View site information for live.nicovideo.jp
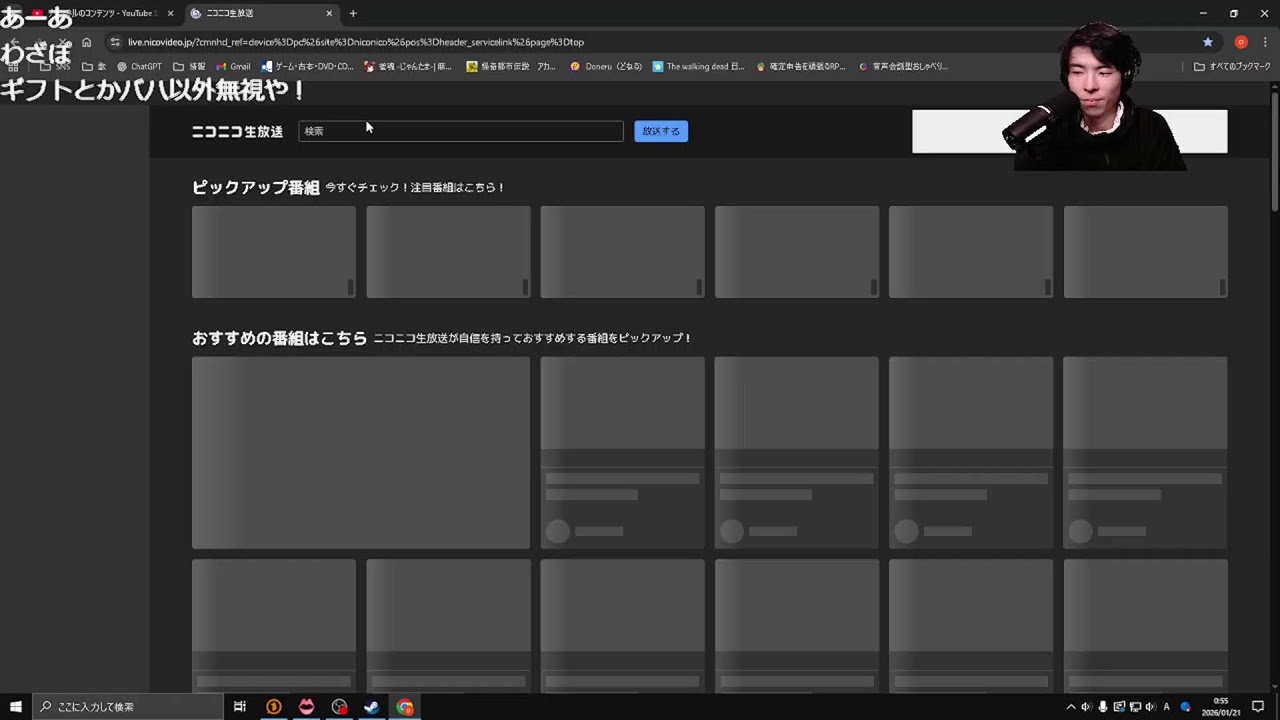Viewport: 1280px width, 720px height. pos(115,42)
